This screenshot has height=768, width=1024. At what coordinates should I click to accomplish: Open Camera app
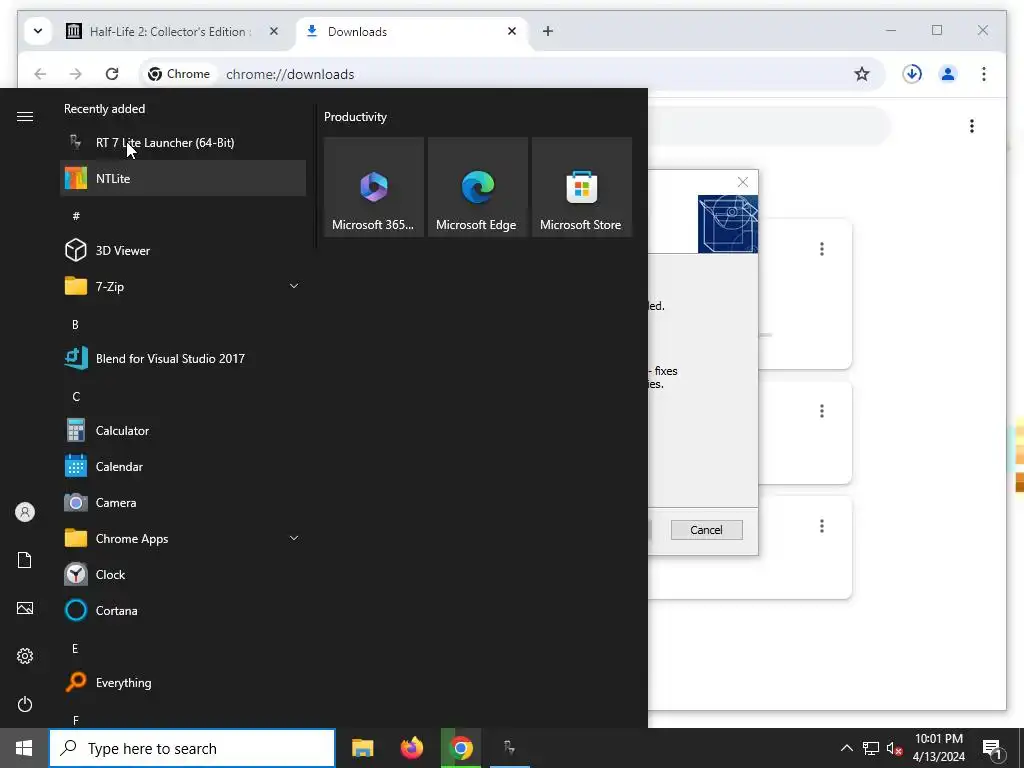[x=183, y=502]
